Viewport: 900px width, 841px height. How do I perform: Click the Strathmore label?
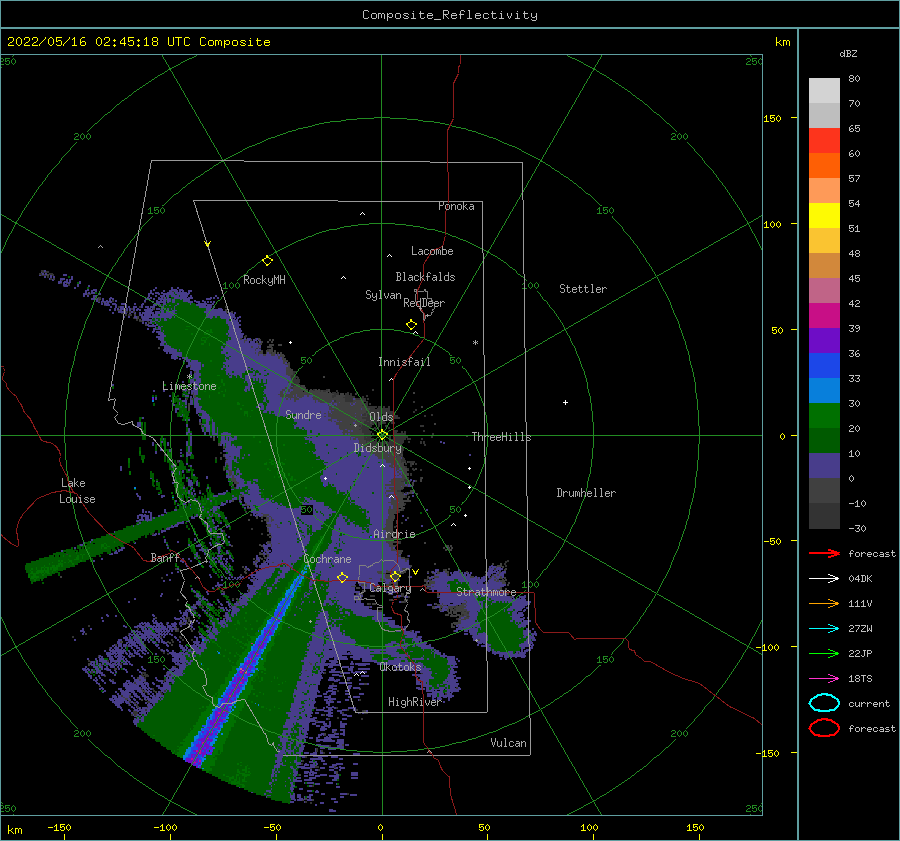(x=486, y=591)
